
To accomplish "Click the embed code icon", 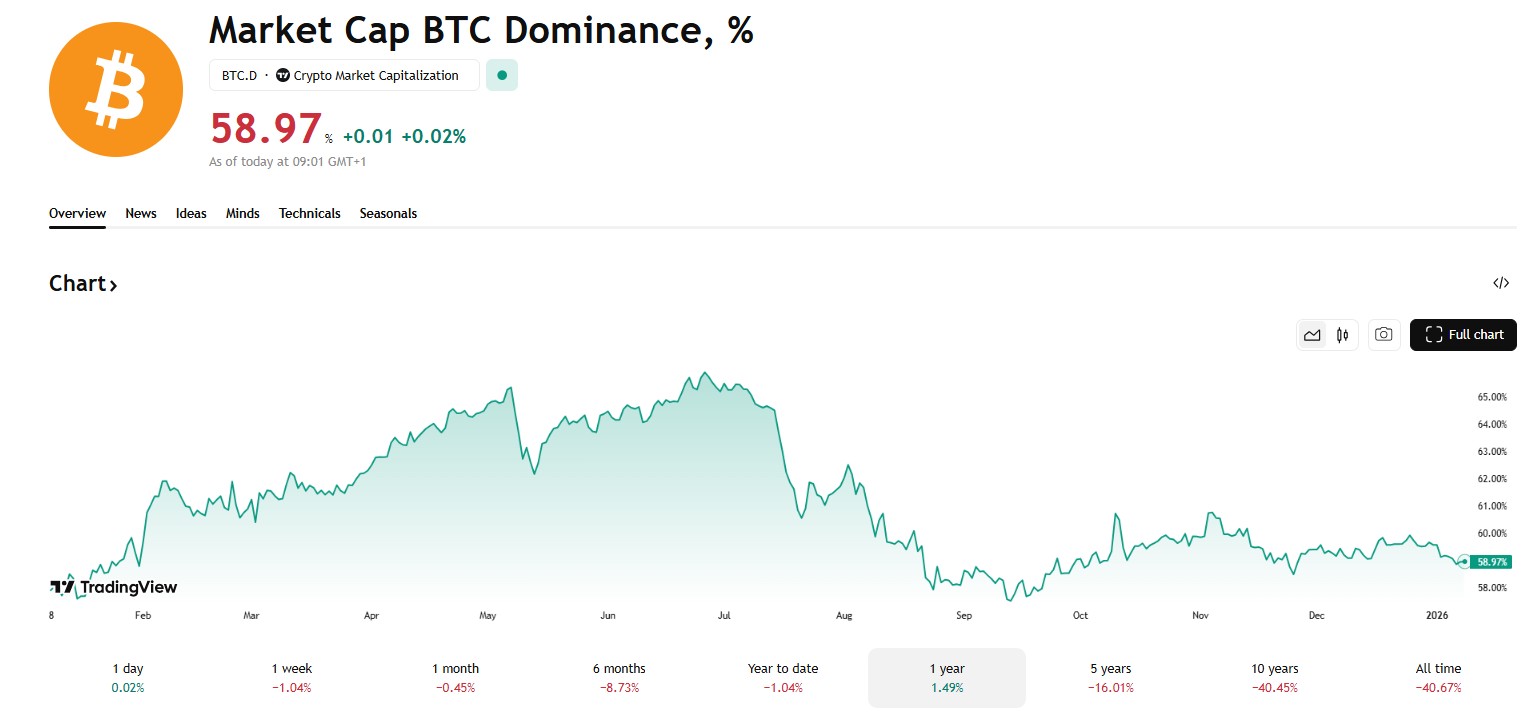I will point(1500,283).
